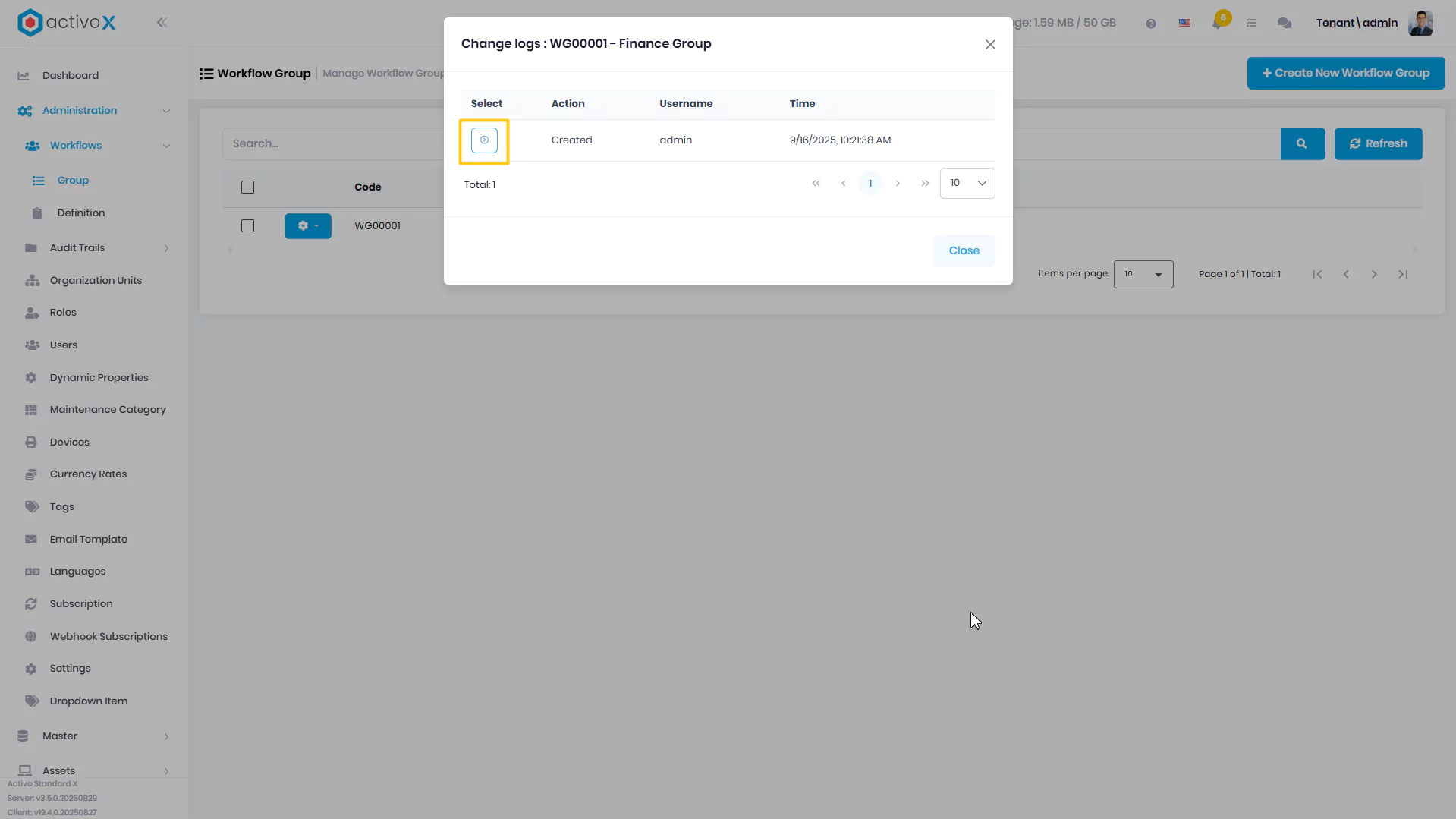This screenshot has width=1456, height=819.
Task: Click the help question mark icon
Action: pos(1151,24)
